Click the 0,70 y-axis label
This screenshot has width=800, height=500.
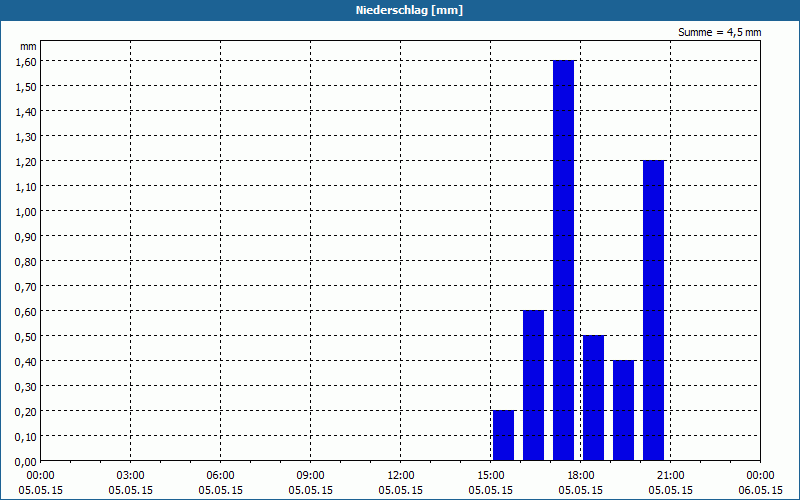click(x=26, y=287)
